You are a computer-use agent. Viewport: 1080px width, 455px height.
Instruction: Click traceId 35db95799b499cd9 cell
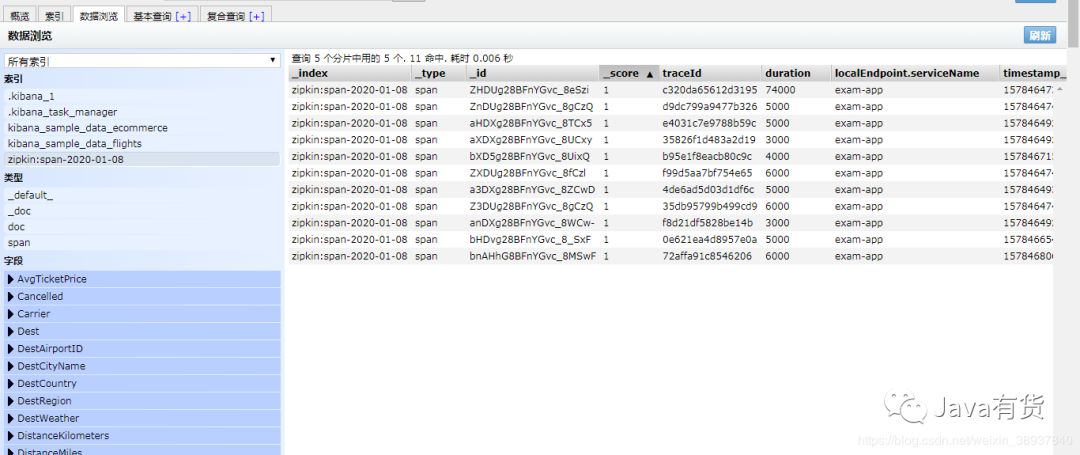click(709, 206)
